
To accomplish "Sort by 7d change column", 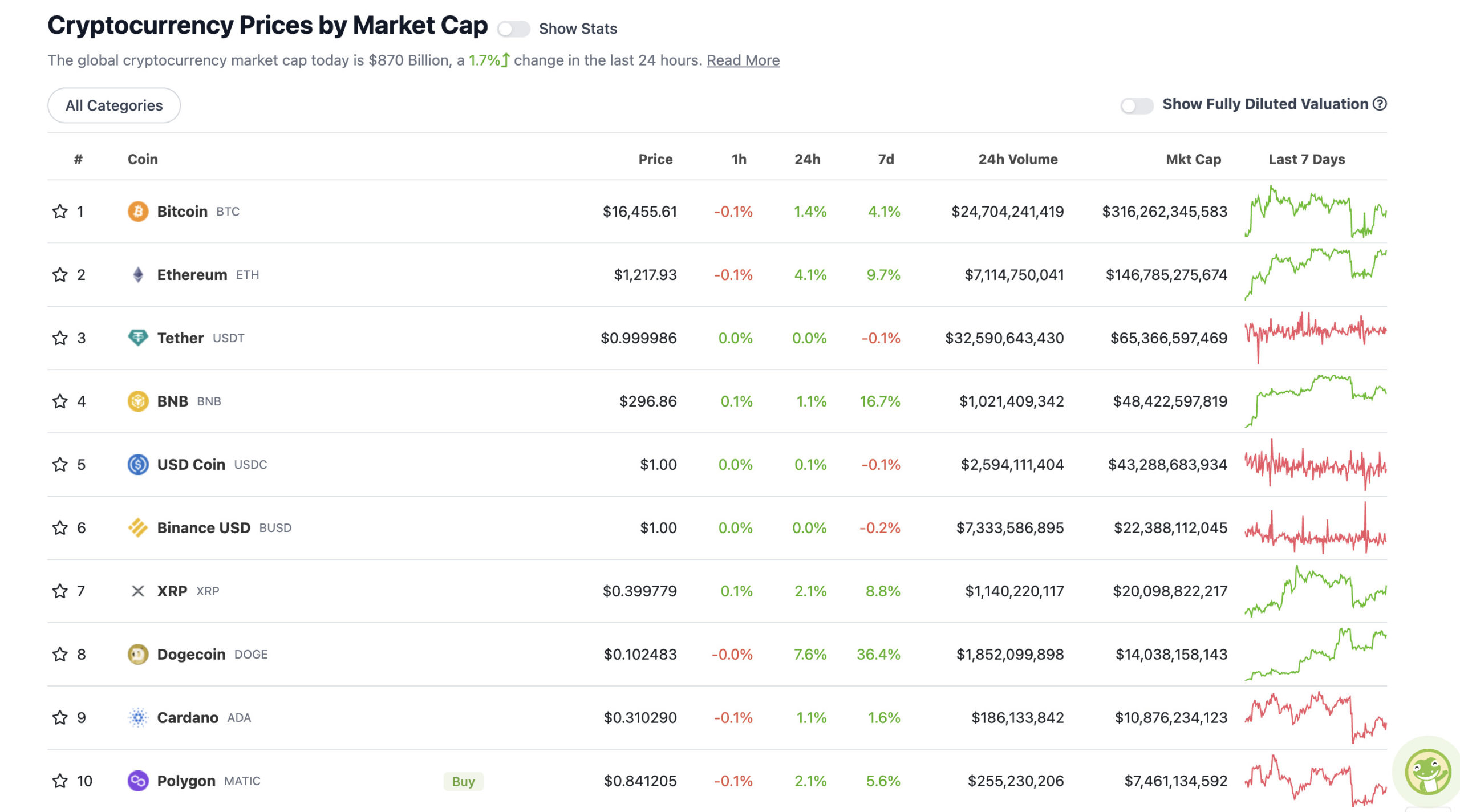I will [x=886, y=159].
